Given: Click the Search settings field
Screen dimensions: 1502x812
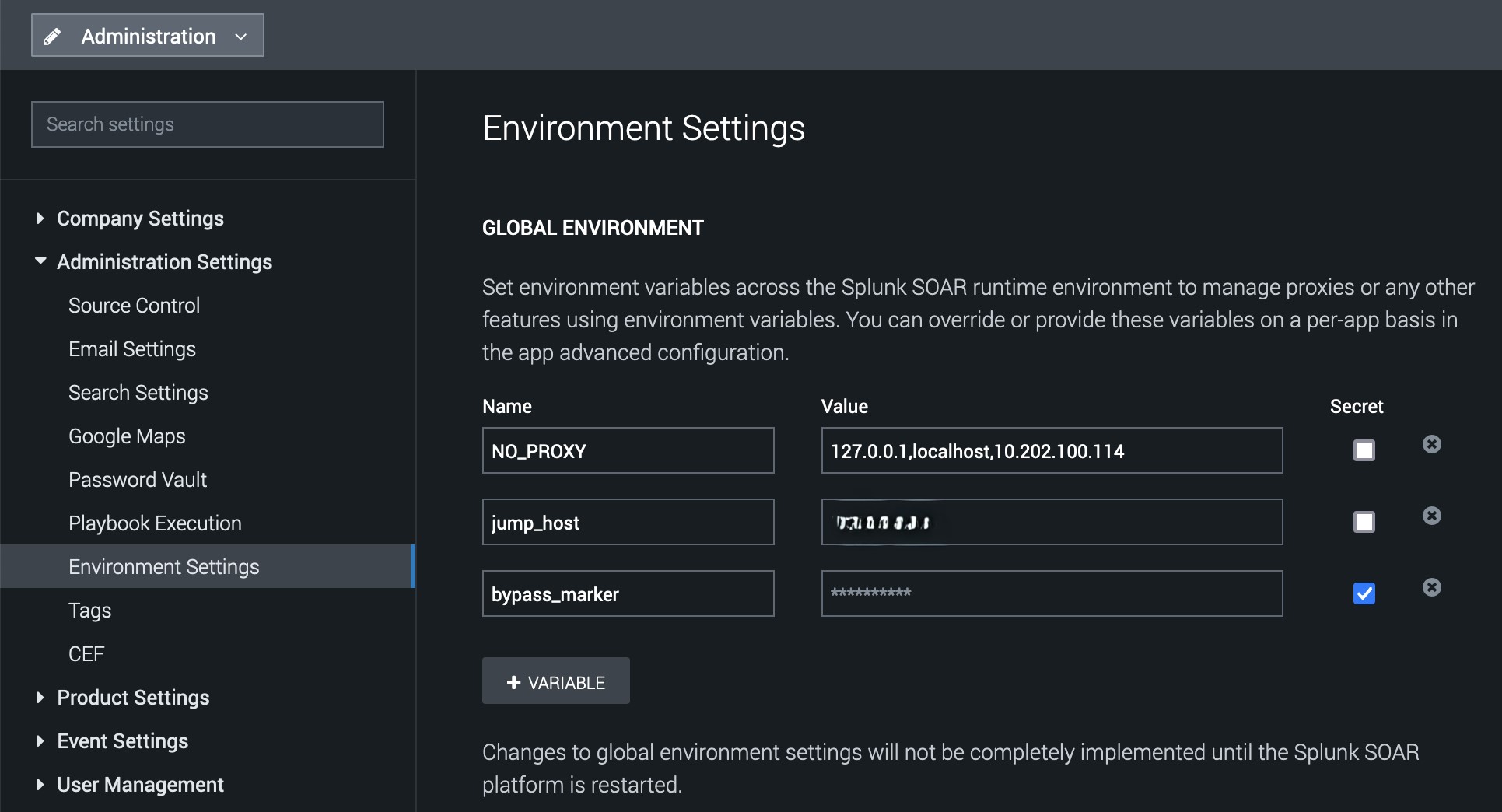Looking at the screenshot, I should click(x=208, y=124).
